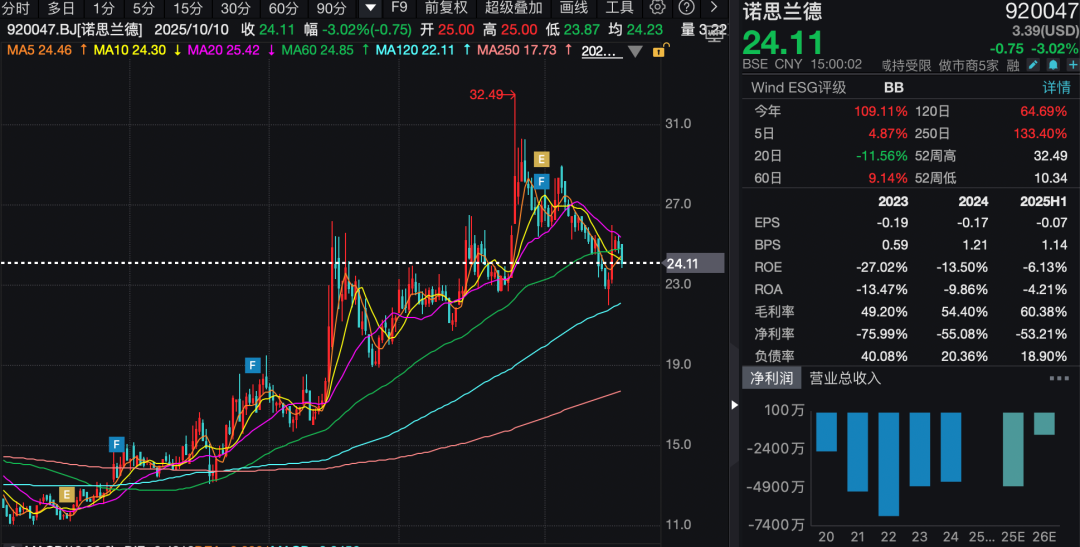Open more options dots beside 营业总收入
The height and width of the screenshot is (547, 1080).
[x=1058, y=378]
